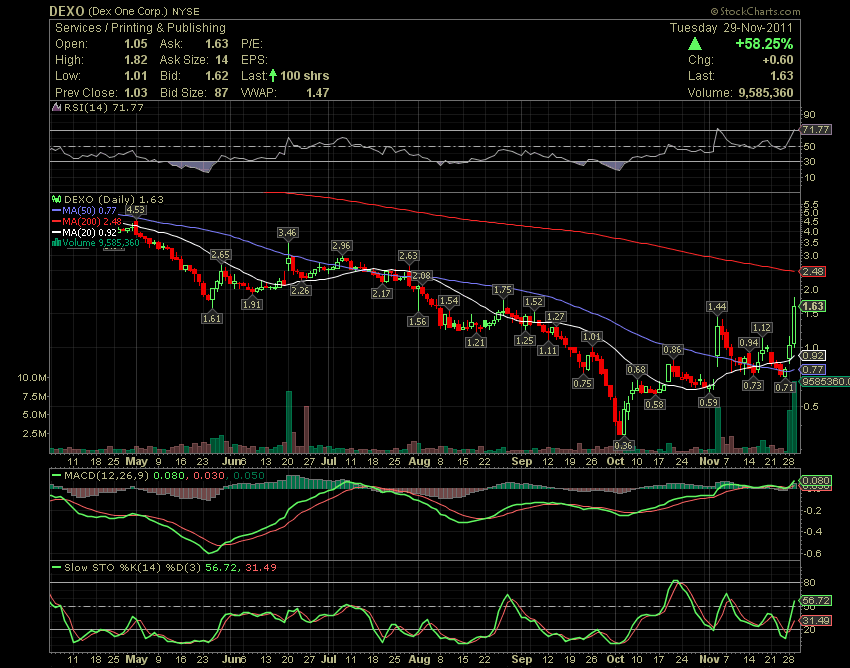Click the 0.58 price low label
This screenshot has width=850, height=668.
pyautogui.click(x=655, y=404)
